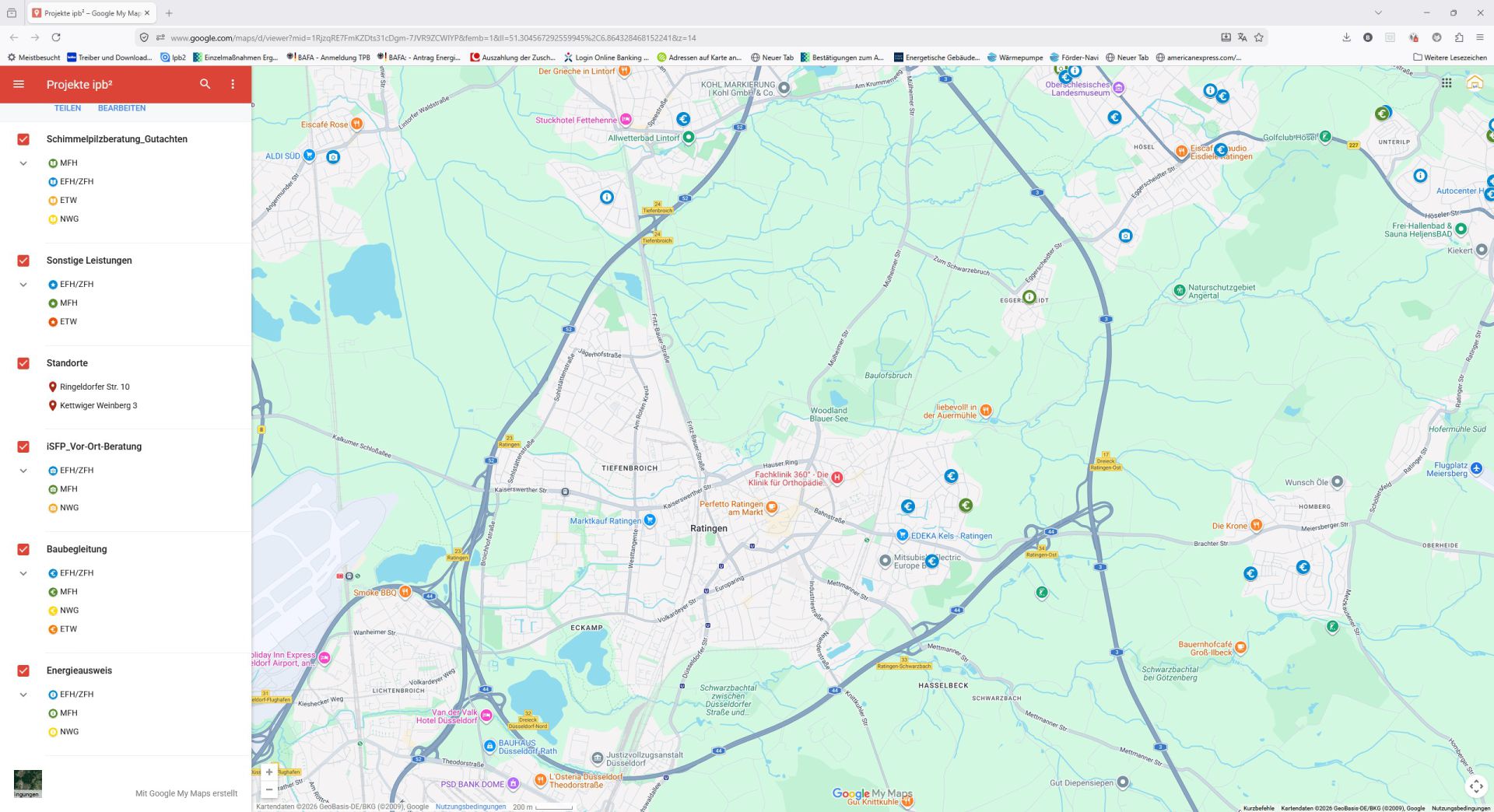
Task: Click the liebevoll in der Auermühle marker
Action: click(986, 410)
